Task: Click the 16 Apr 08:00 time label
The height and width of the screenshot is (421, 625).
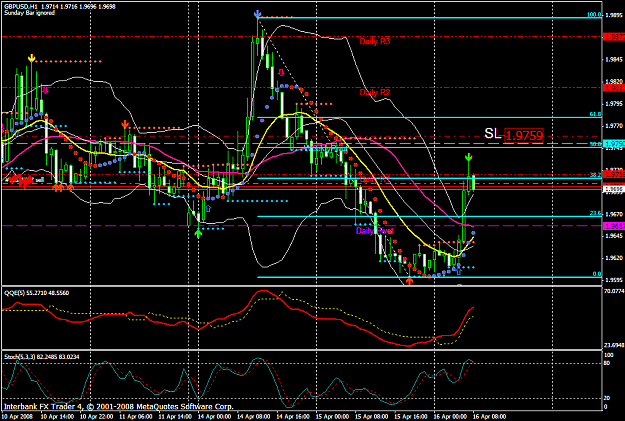Action: point(489,417)
